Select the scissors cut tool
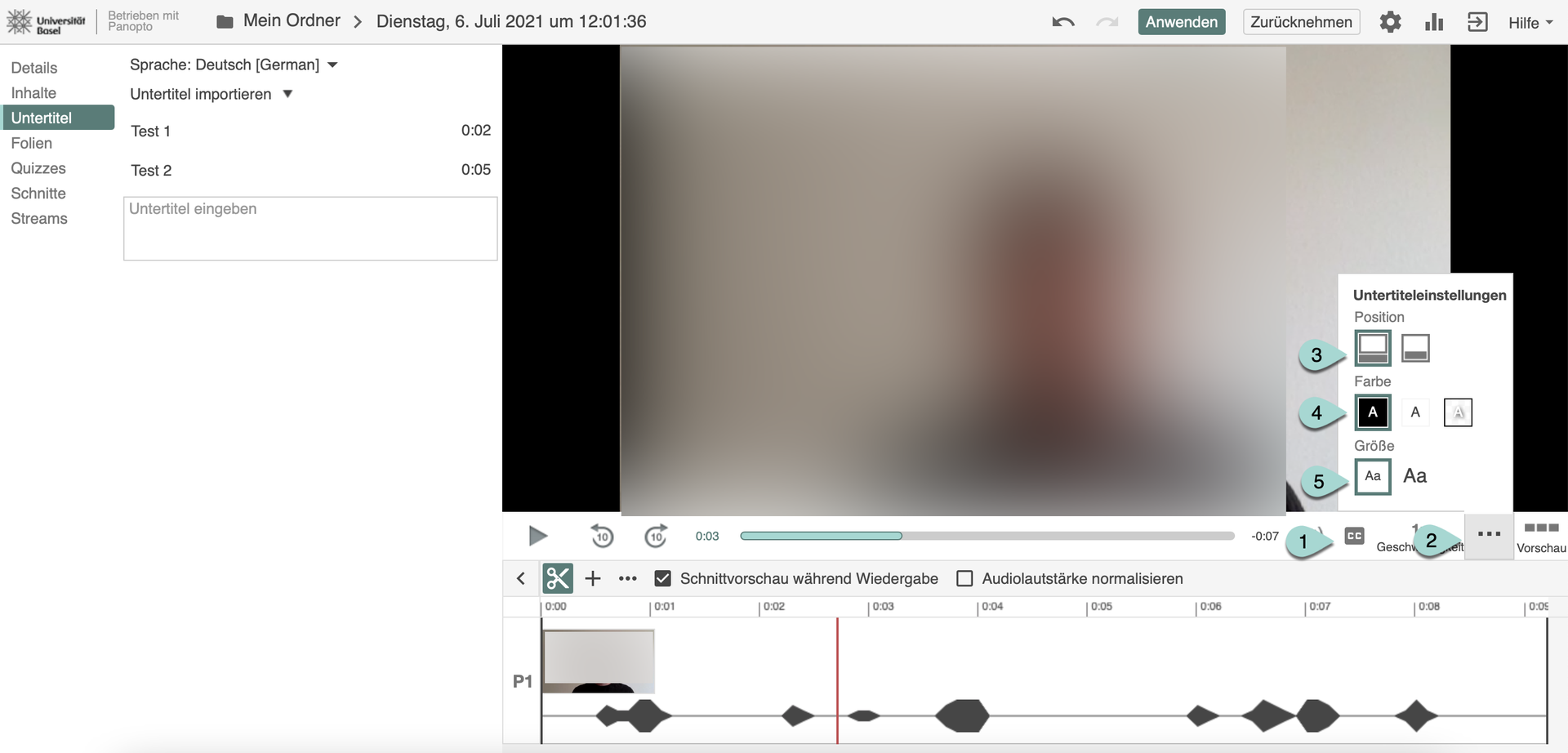Viewport: 1568px width, 753px height. (x=558, y=578)
